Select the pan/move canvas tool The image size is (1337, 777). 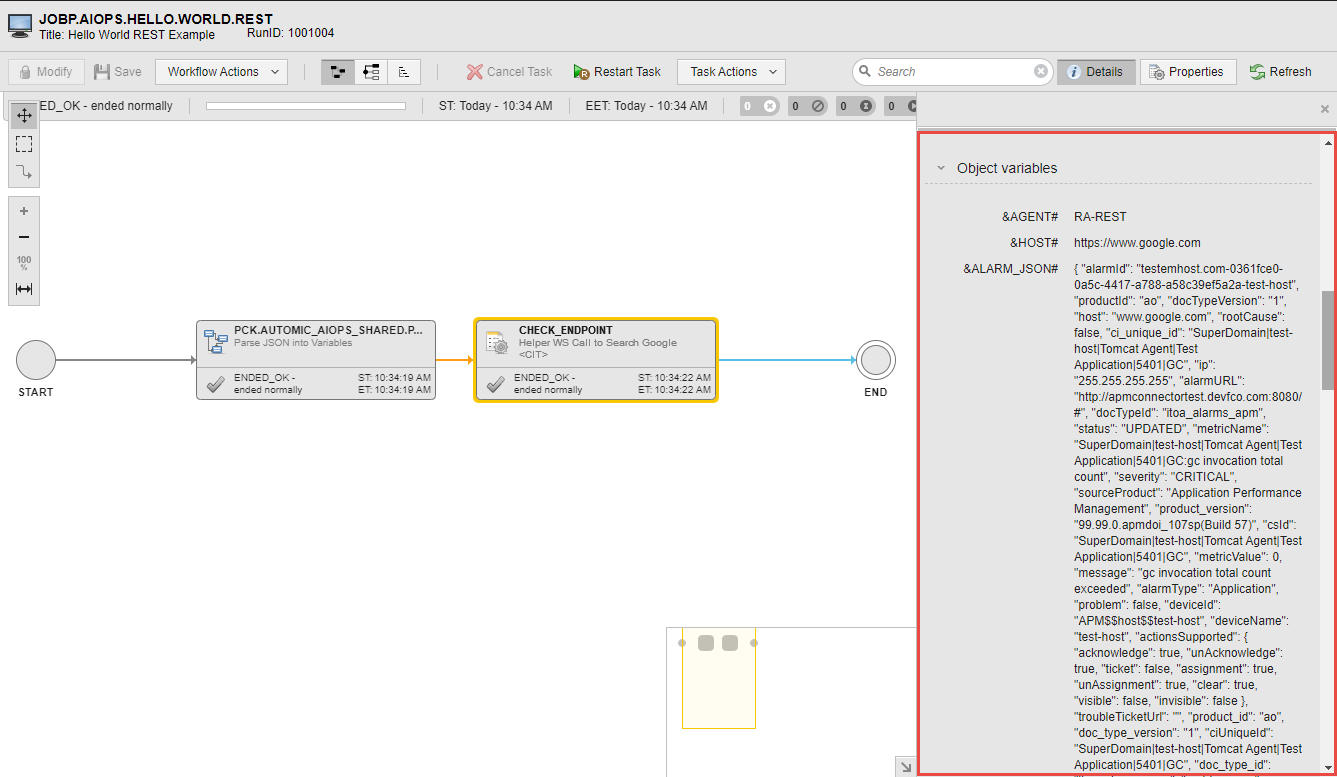point(24,116)
